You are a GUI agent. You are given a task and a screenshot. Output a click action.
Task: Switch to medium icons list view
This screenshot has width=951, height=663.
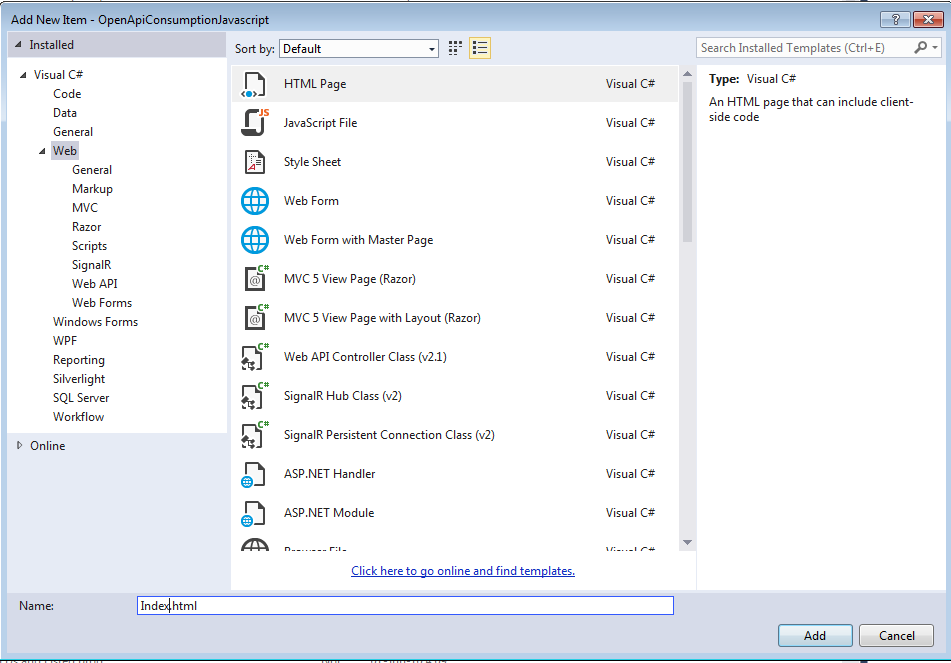tap(480, 48)
